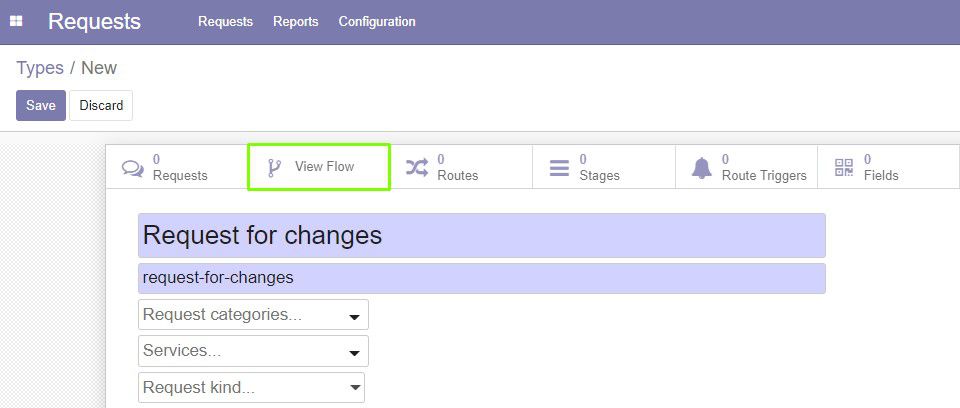Open the Route Triggers stat button label
The width and height of the screenshot is (960, 408).
pos(764,175)
